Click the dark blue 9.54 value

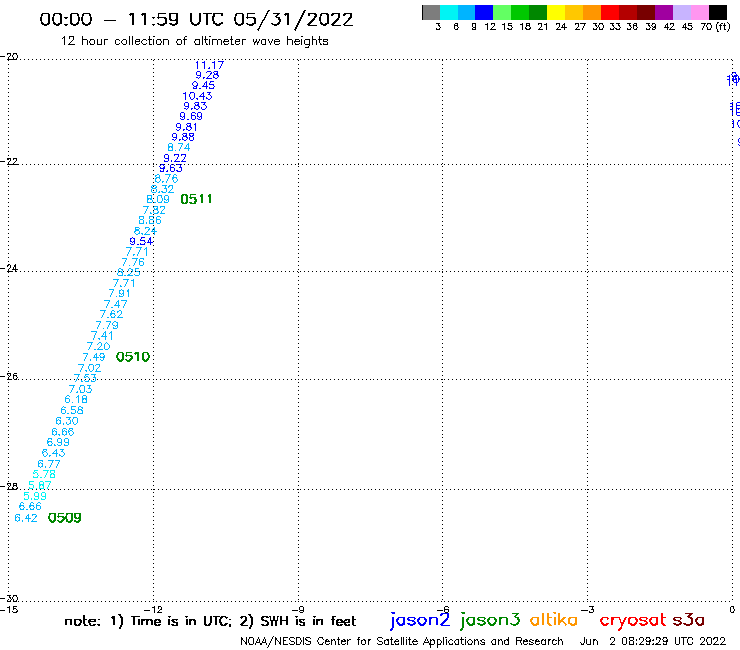[142, 241]
